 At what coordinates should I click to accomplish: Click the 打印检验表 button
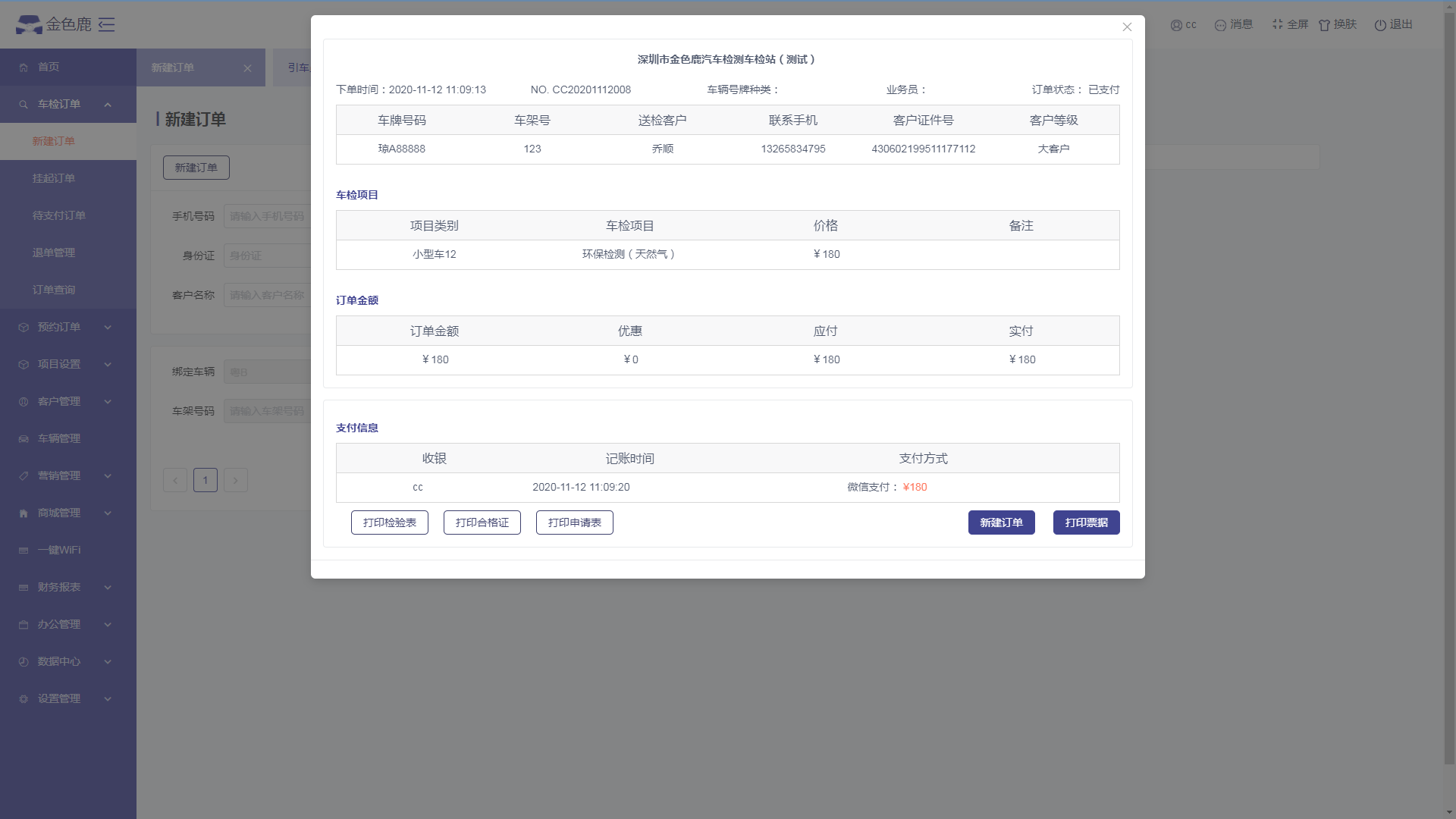pos(390,522)
